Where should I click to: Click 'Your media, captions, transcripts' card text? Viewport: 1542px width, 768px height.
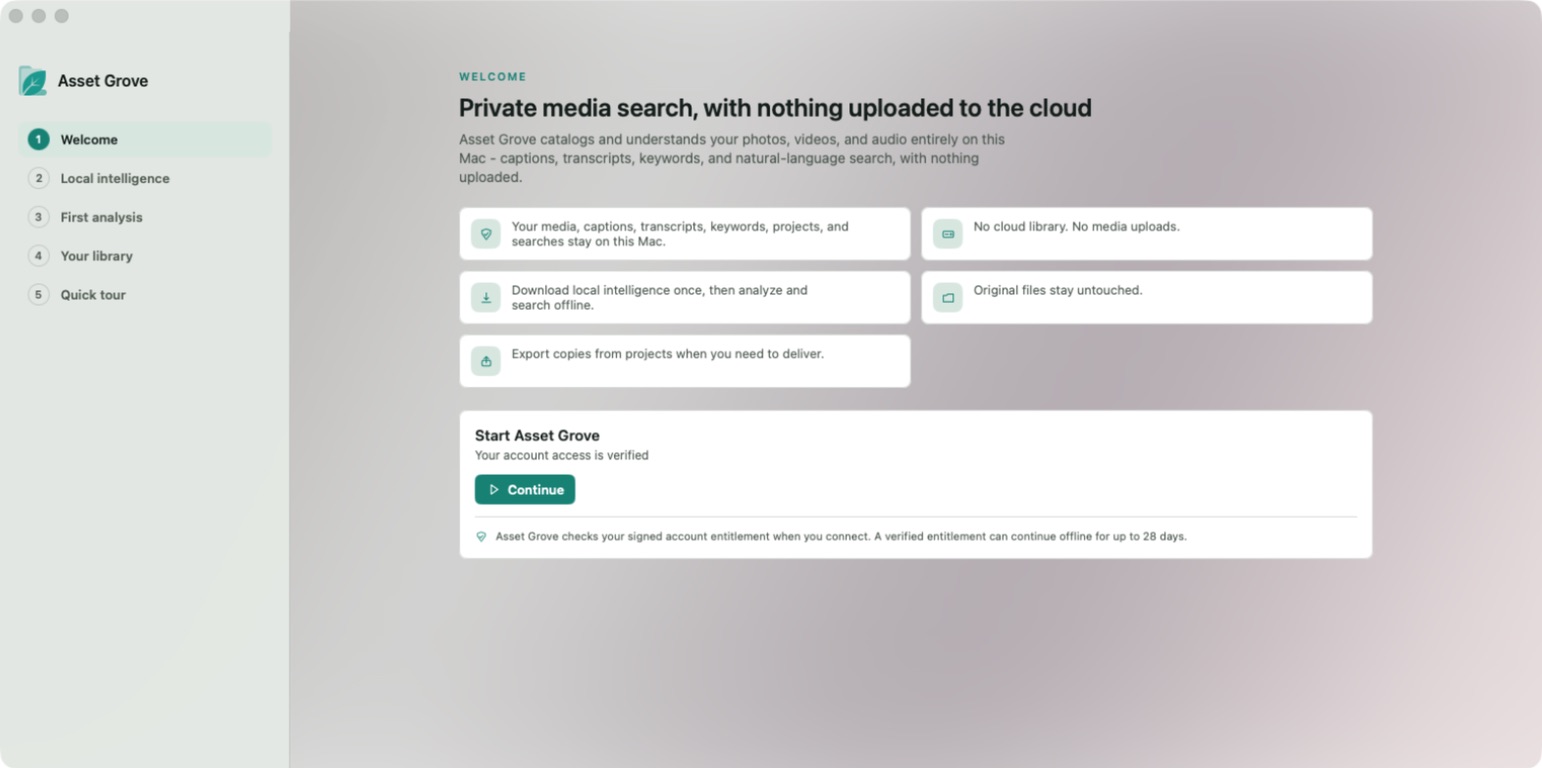(x=680, y=234)
